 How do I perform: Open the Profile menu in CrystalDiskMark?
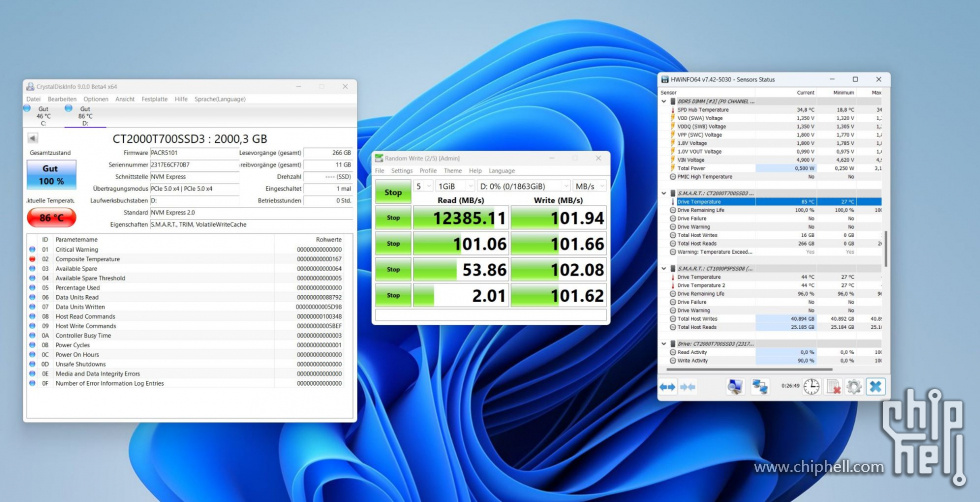[428, 171]
